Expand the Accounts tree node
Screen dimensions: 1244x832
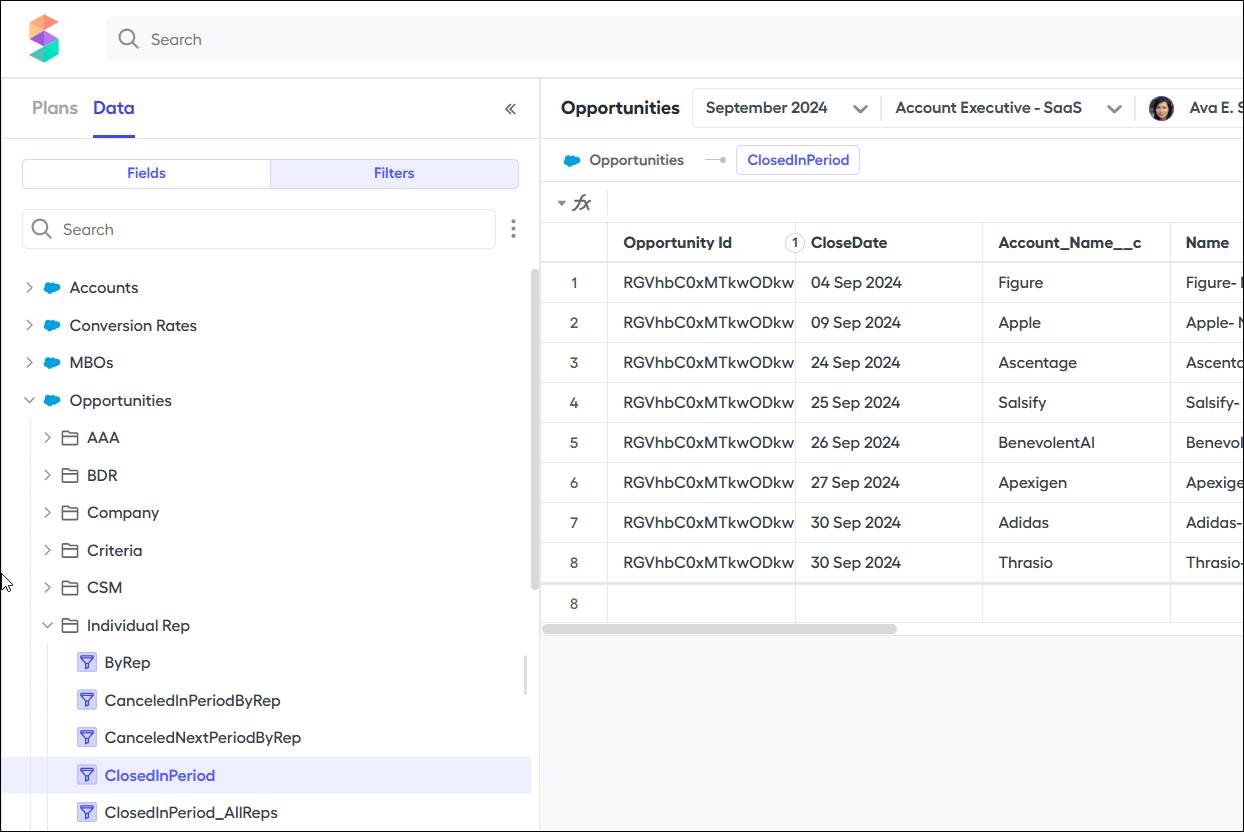tap(29, 288)
